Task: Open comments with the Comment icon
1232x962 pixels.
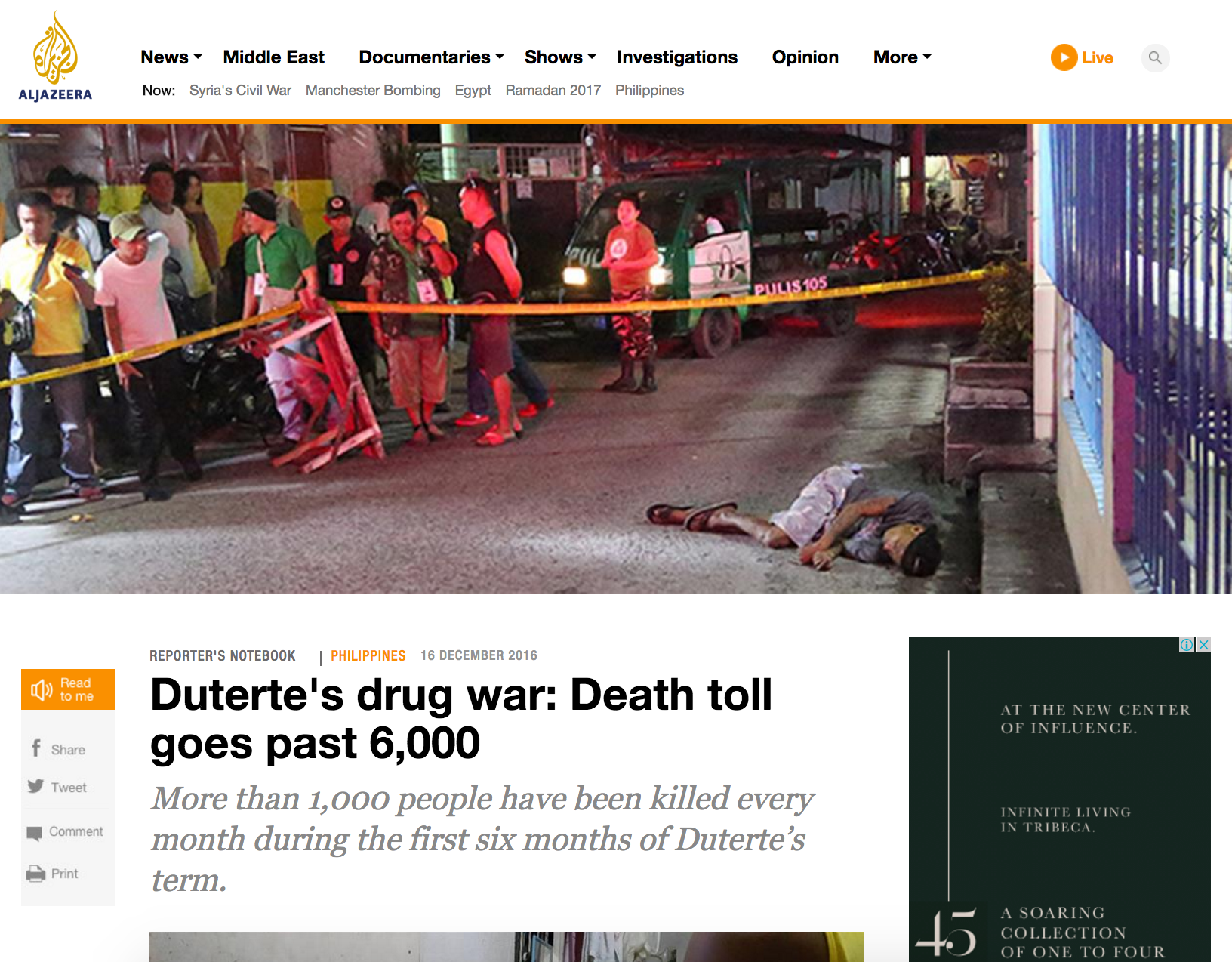Action: [36, 831]
